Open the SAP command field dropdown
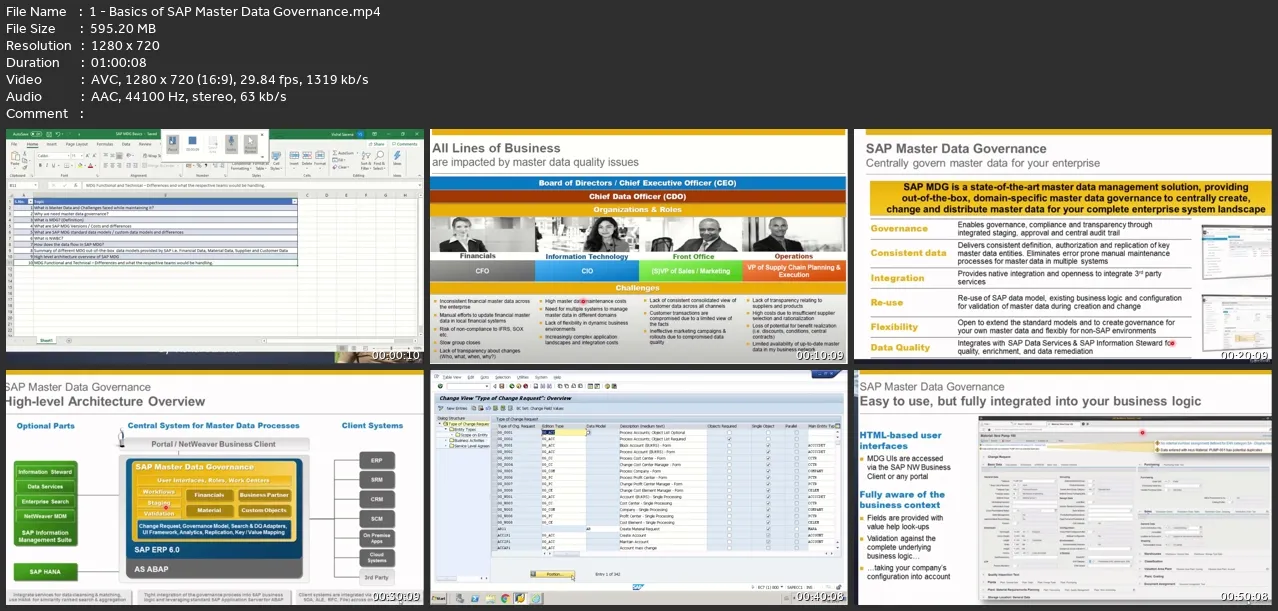 pos(487,386)
